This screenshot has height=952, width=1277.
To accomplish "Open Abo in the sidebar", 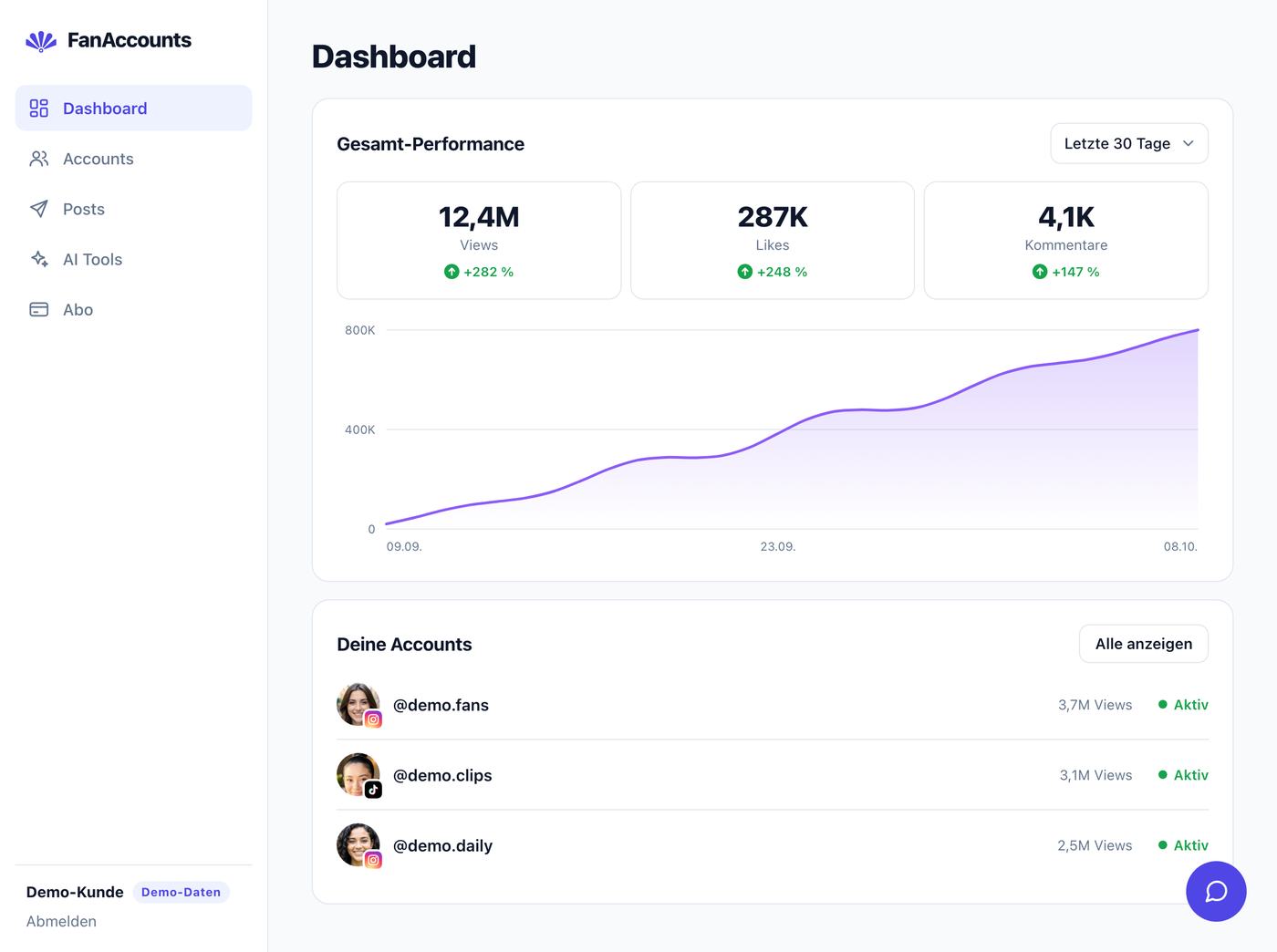I will [133, 309].
